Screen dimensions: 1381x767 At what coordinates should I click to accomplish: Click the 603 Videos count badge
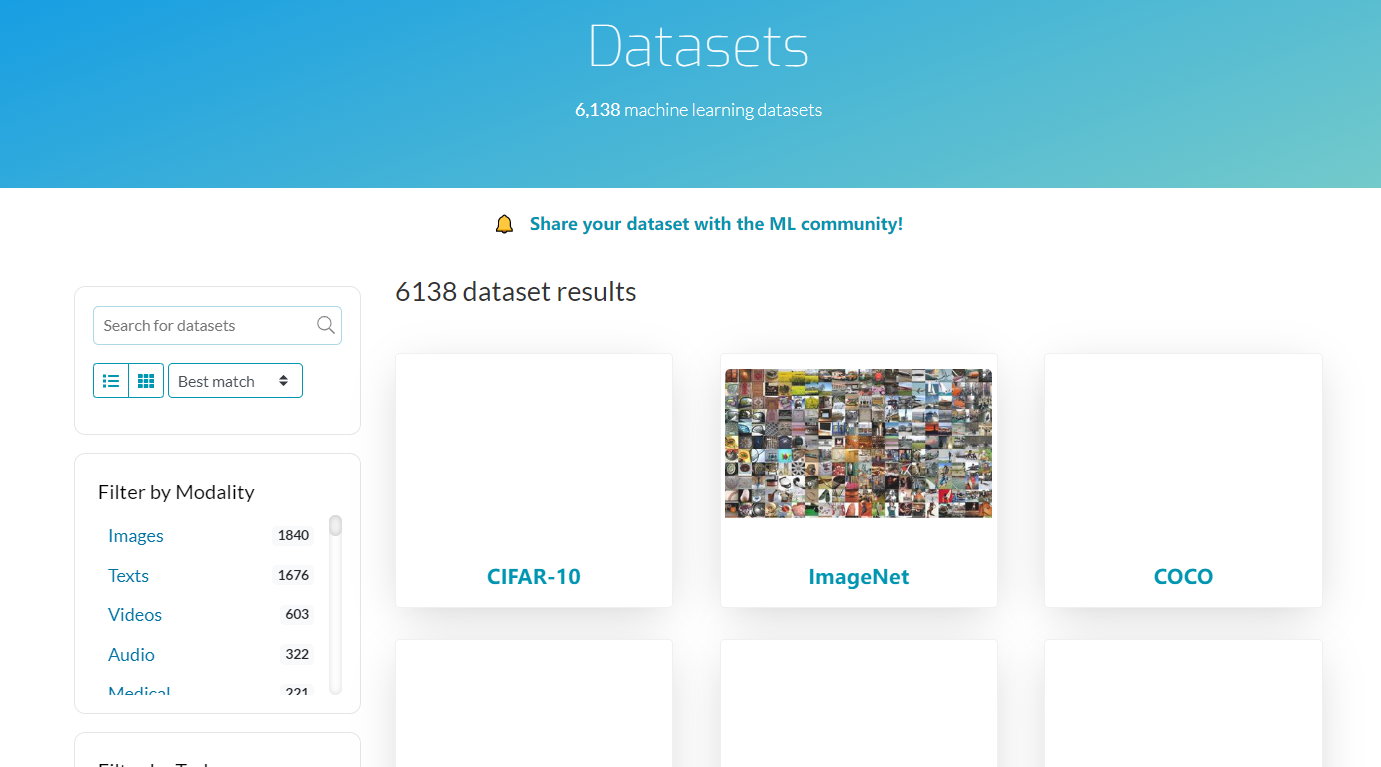point(297,615)
